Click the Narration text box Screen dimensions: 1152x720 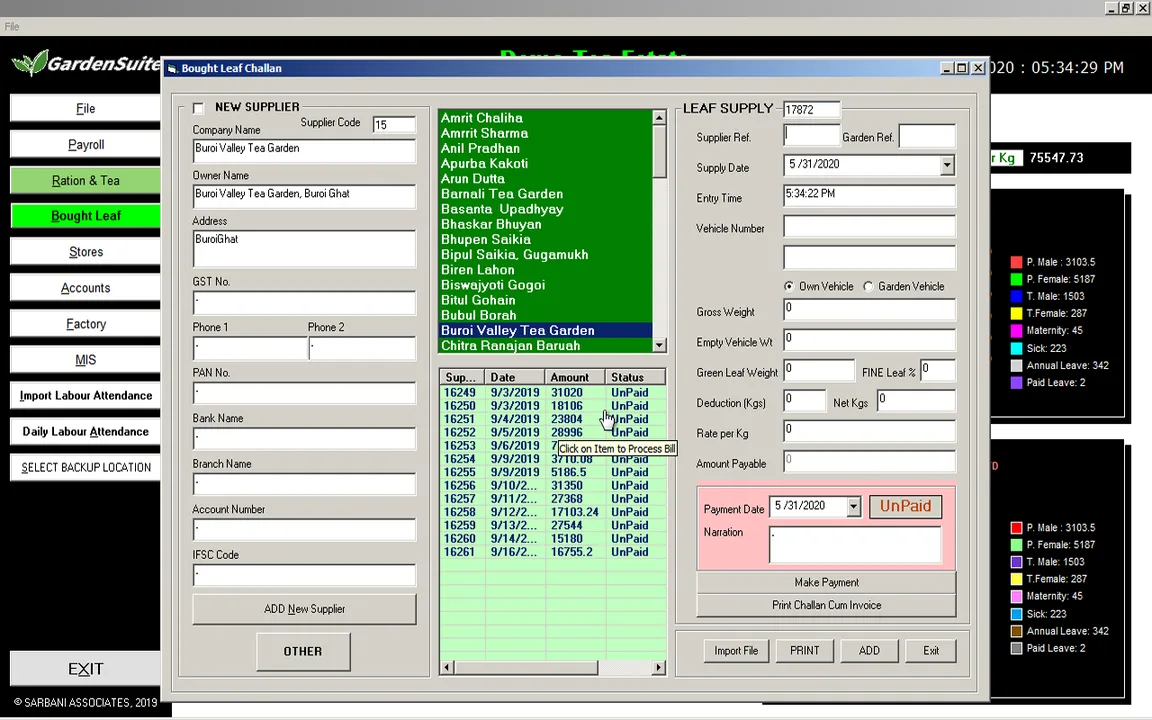coord(855,545)
